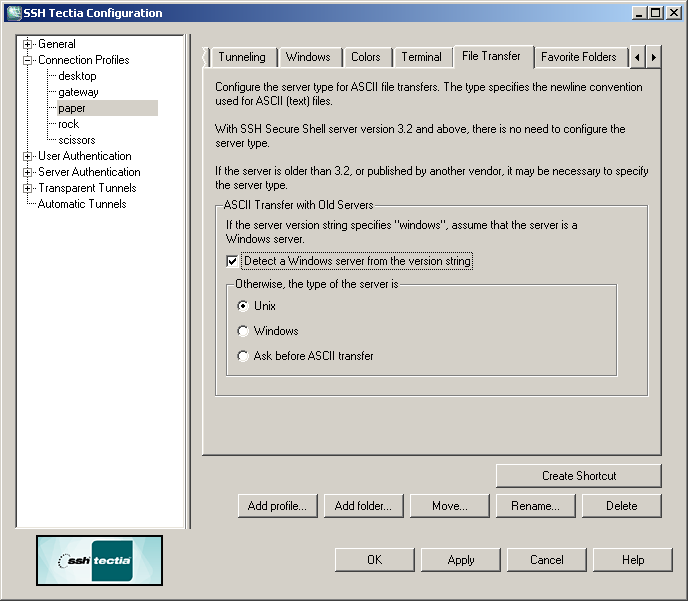Open Help for this dialog
This screenshot has height=601, width=688.
click(632, 560)
